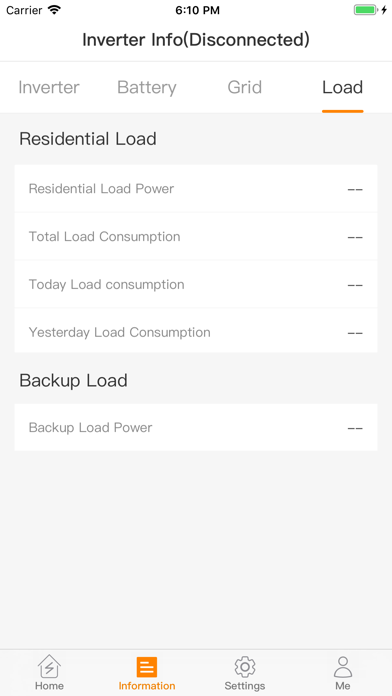The width and height of the screenshot is (392, 696).
Task: Switch to the Battery tab
Action: (x=147, y=87)
